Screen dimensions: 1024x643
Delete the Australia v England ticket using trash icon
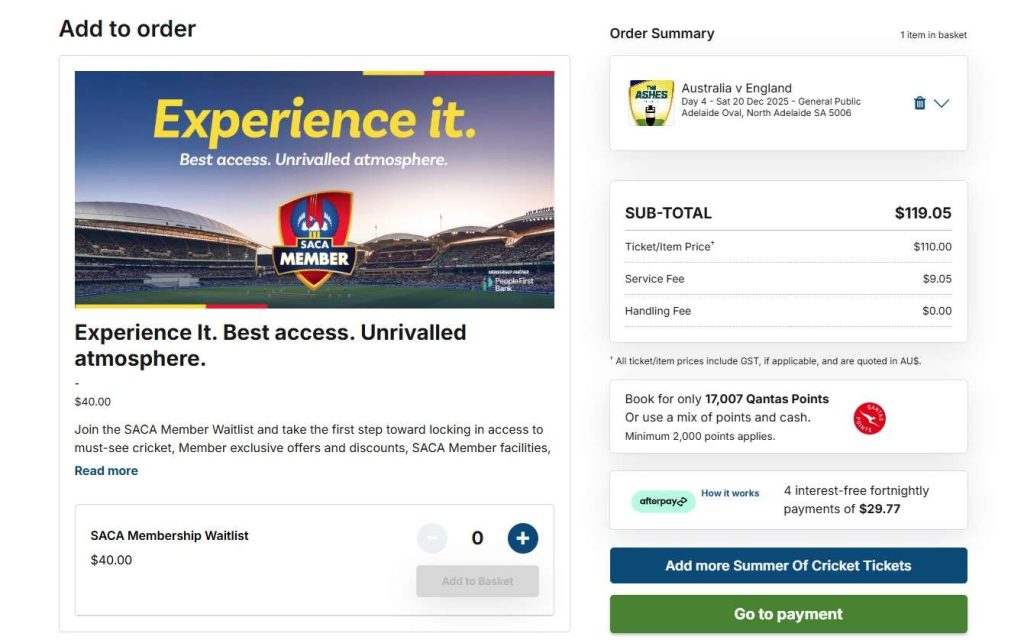pos(919,102)
